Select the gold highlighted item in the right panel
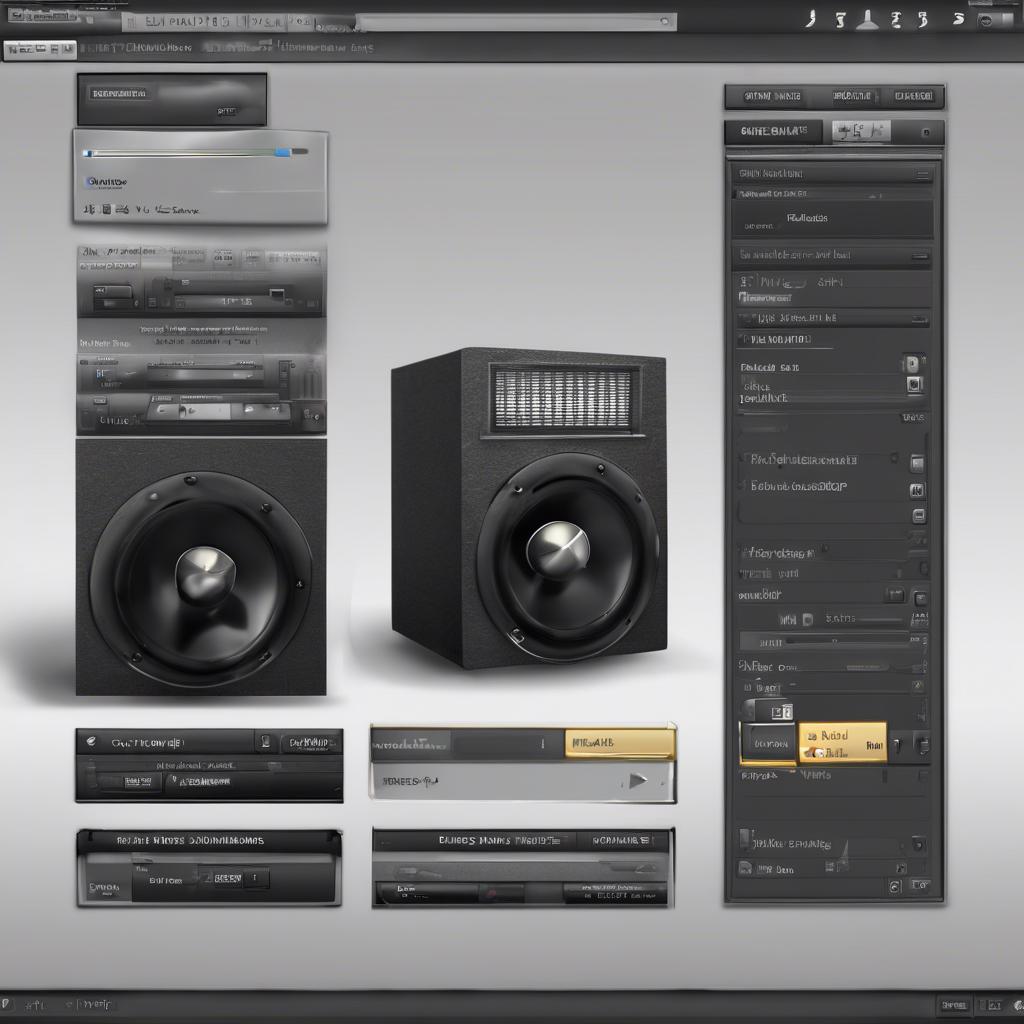The image size is (1024, 1024). (842, 743)
